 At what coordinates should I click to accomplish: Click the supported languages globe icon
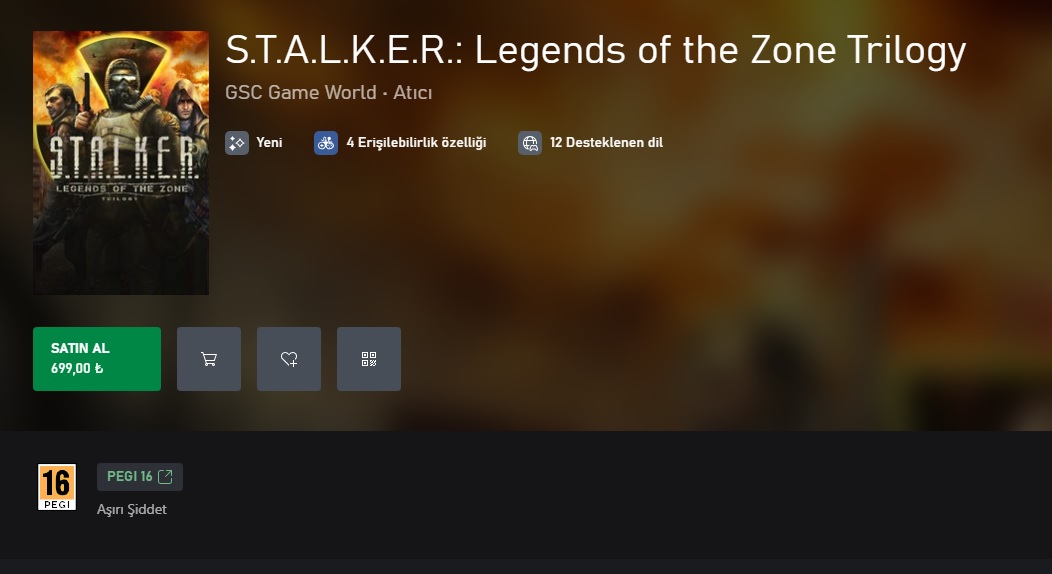point(530,143)
